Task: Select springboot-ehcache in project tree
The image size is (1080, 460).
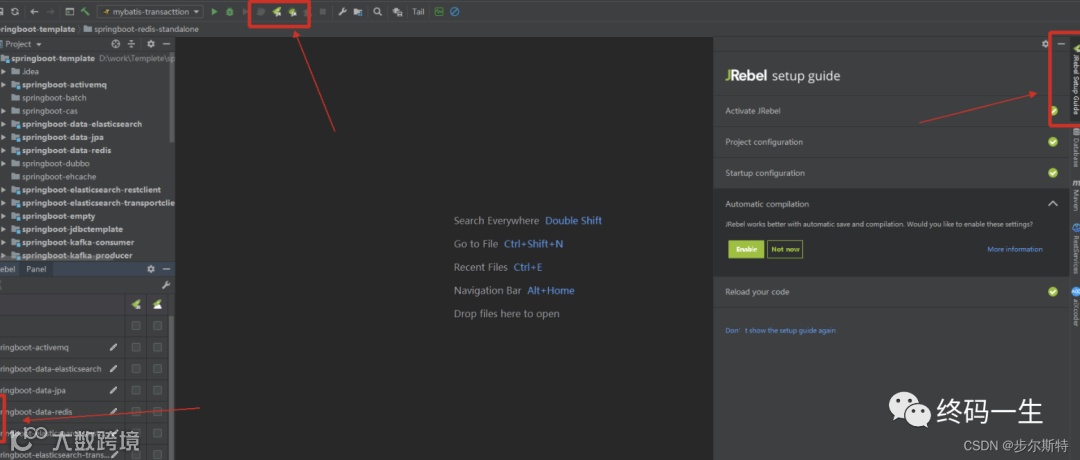Action: (52, 177)
